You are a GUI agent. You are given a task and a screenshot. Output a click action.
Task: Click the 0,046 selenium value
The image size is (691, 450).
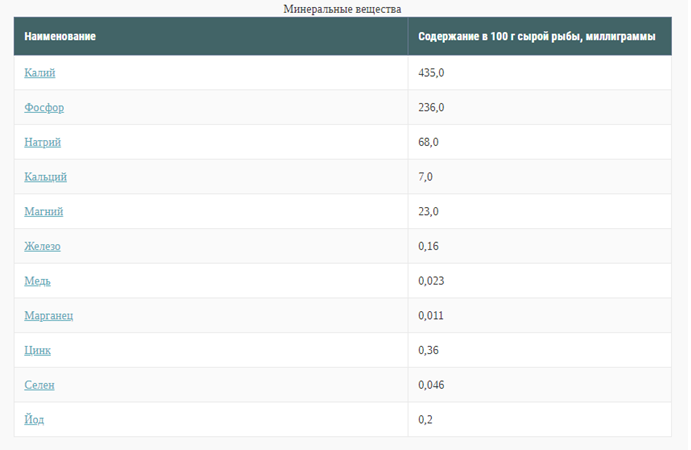tap(431, 385)
